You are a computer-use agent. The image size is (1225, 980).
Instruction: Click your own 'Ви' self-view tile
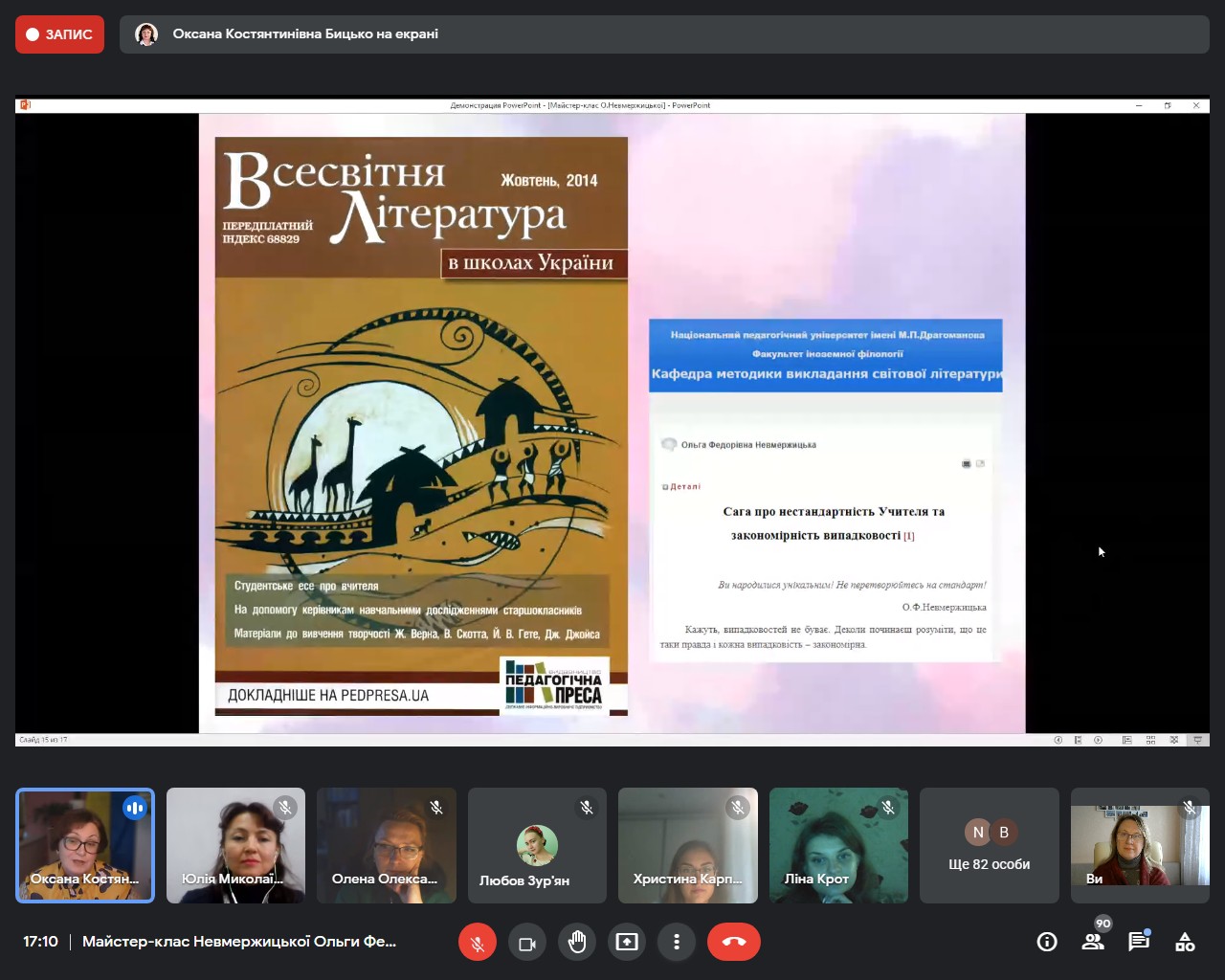point(1140,845)
